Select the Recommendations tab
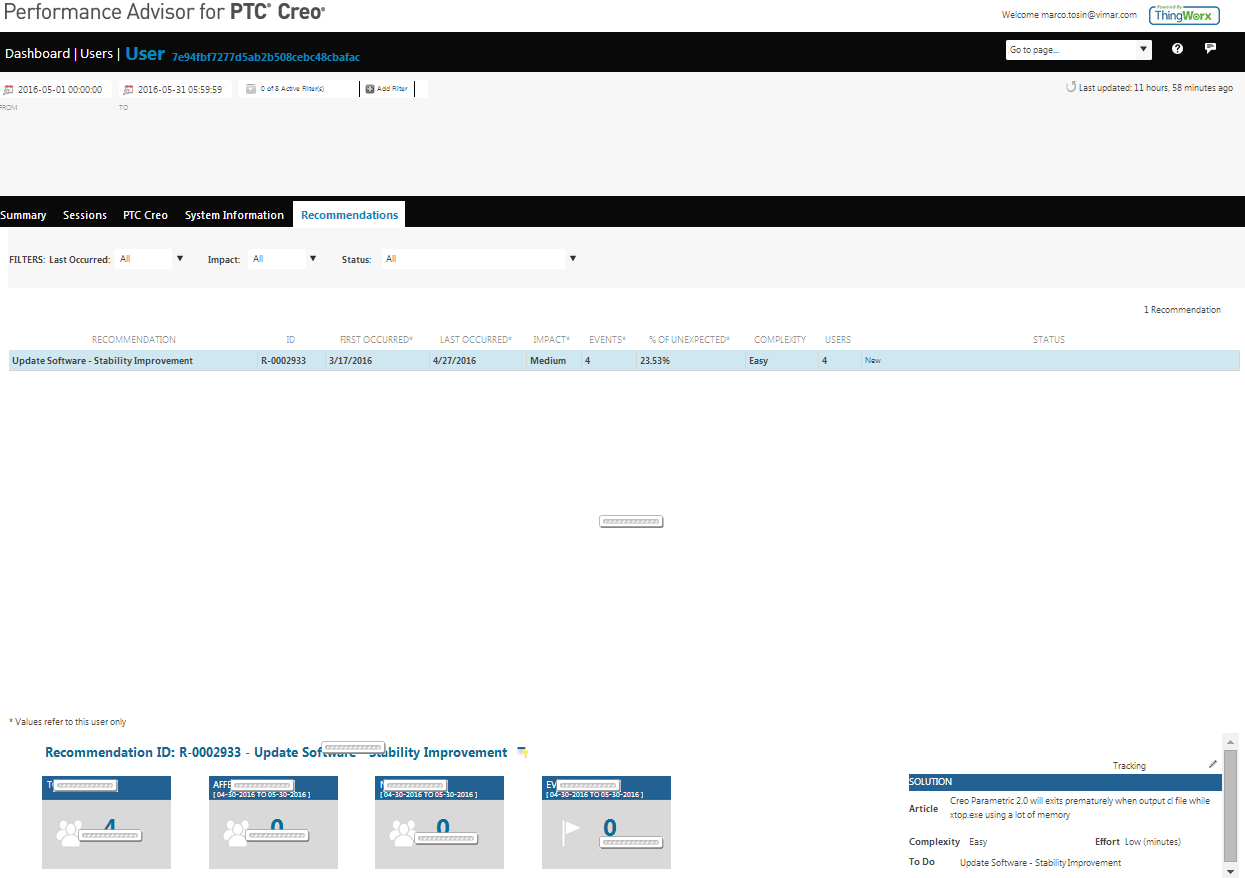This screenshot has height=878, width=1245. tap(349, 215)
